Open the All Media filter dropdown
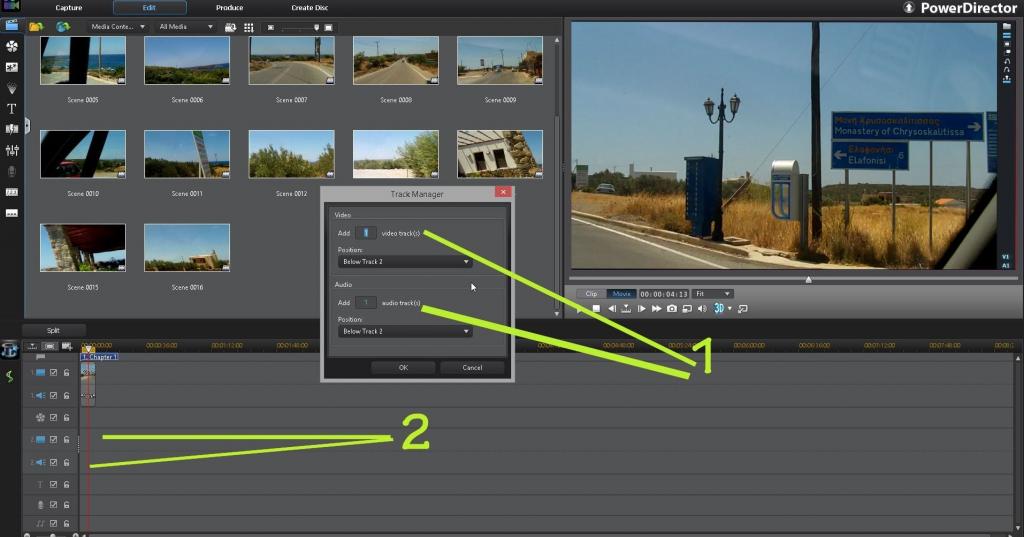1024x537 pixels. click(185, 27)
